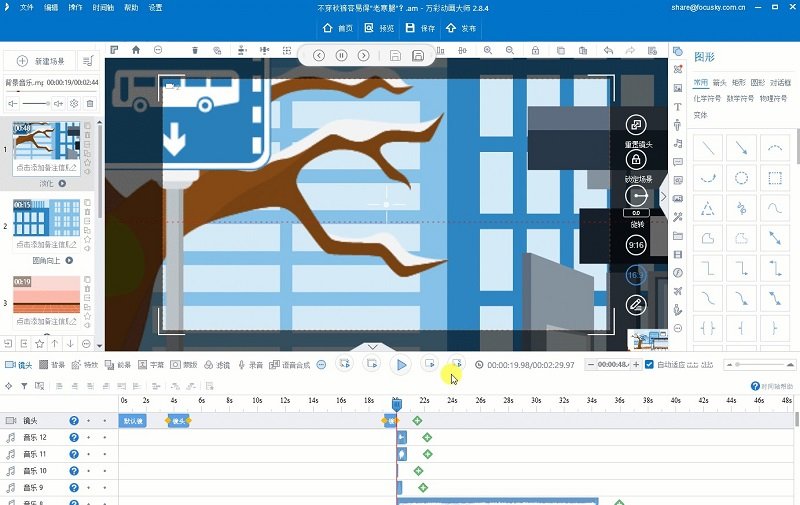Click the undo arrow in canvas toolbar

608,49
